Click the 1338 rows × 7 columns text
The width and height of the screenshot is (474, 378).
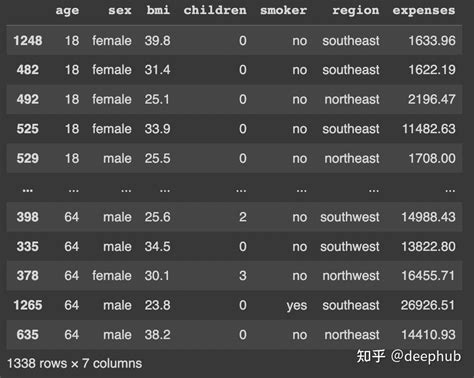coord(74,364)
